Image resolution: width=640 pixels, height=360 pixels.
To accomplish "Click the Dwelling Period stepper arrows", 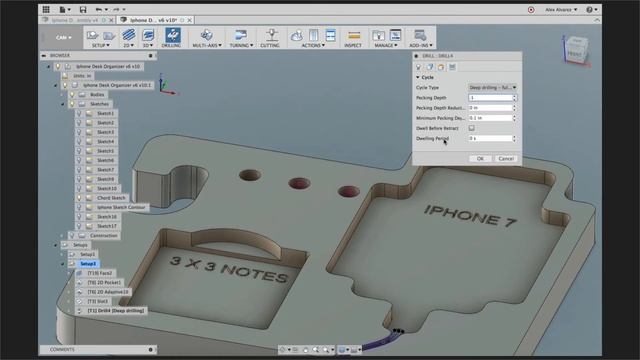I will click(514, 138).
